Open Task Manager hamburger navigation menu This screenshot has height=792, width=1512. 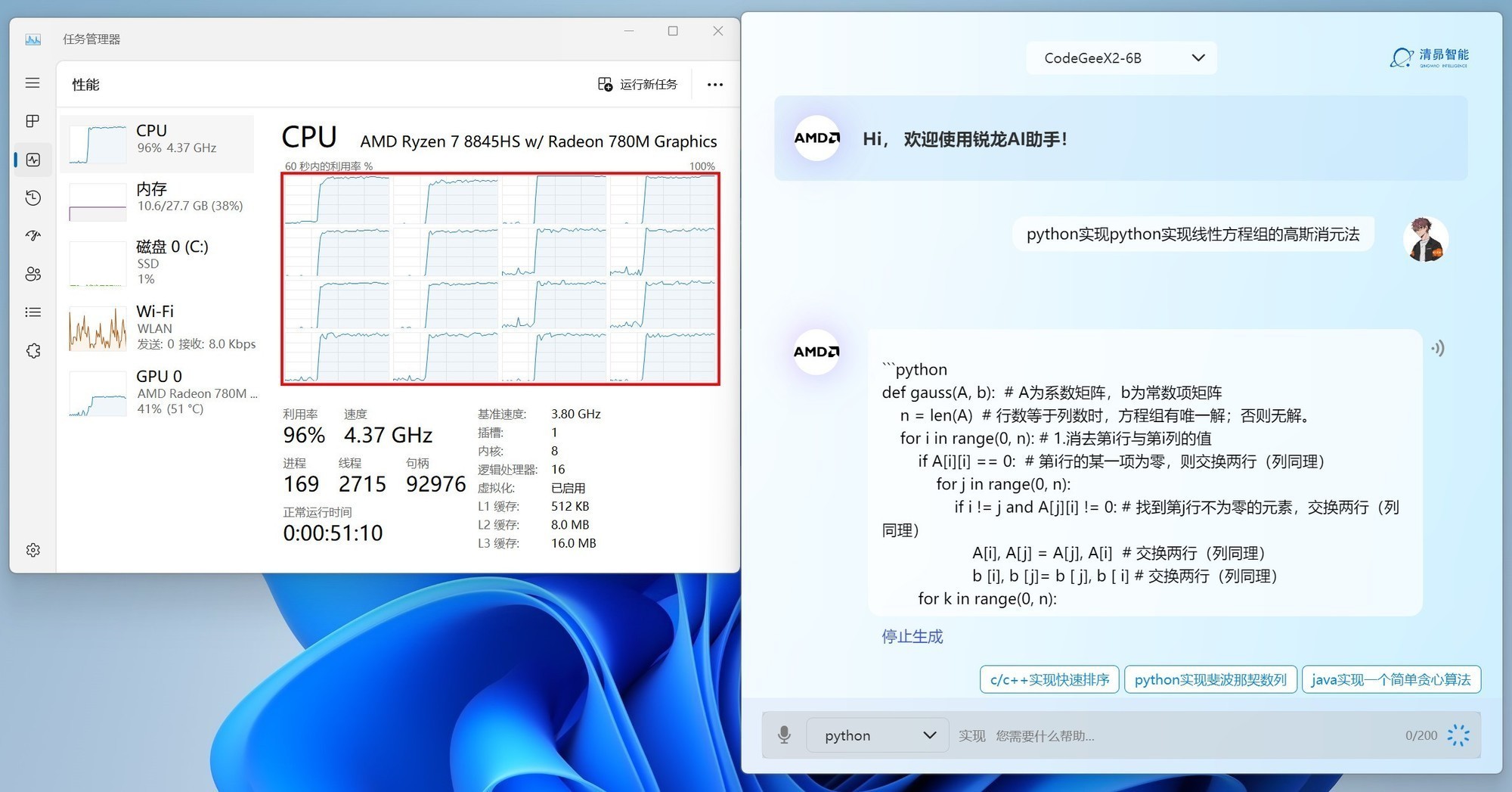click(x=33, y=83)
